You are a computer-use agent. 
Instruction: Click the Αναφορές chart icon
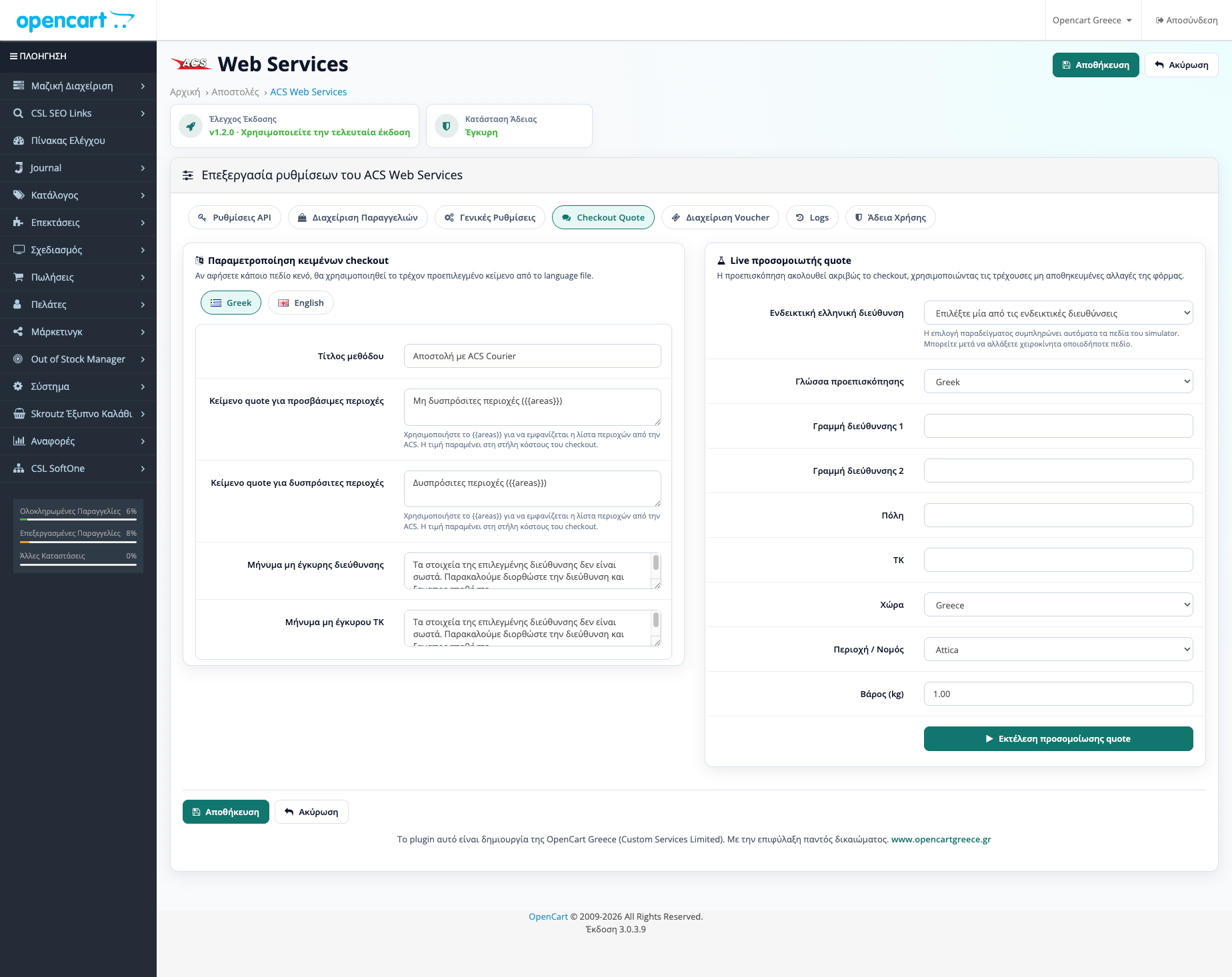(x=19, y=441)
